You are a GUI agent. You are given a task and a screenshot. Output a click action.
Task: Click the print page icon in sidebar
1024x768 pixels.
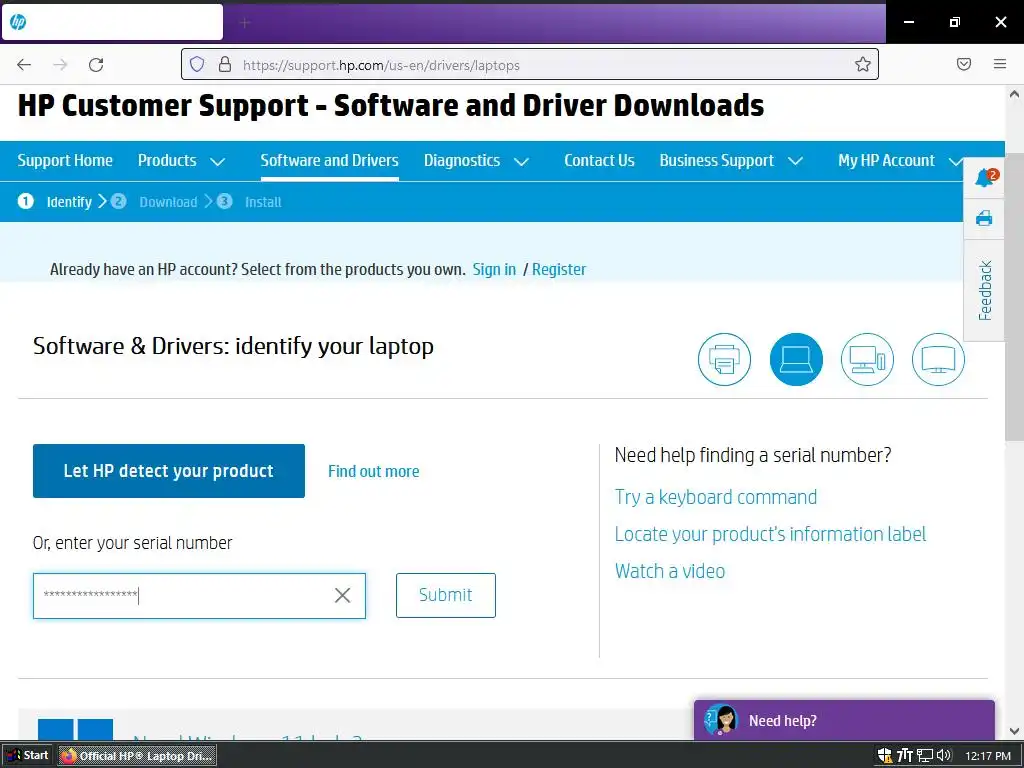pyautogui.click(x=984, y=218)
